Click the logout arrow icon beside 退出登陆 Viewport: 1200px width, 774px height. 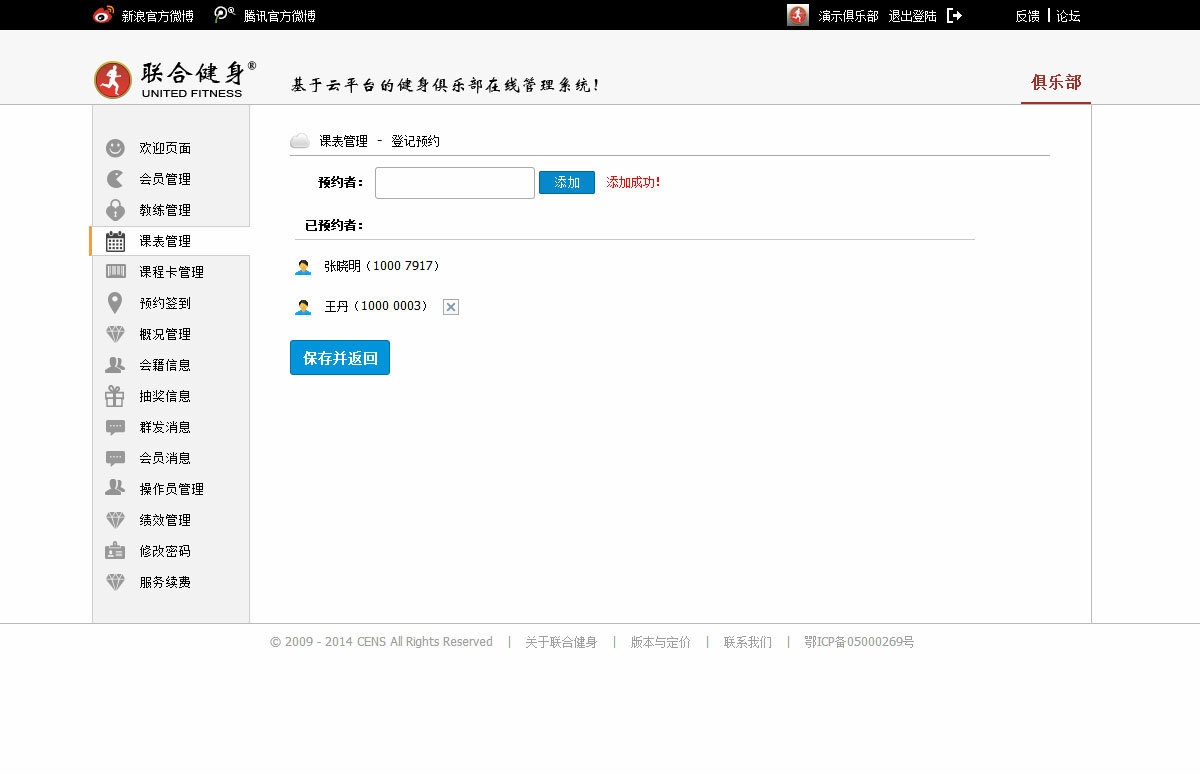954,16
